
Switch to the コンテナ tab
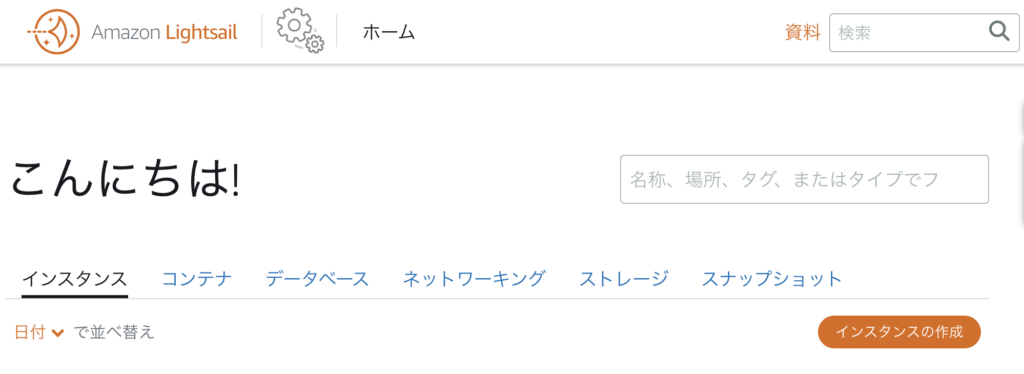point(197,279)
